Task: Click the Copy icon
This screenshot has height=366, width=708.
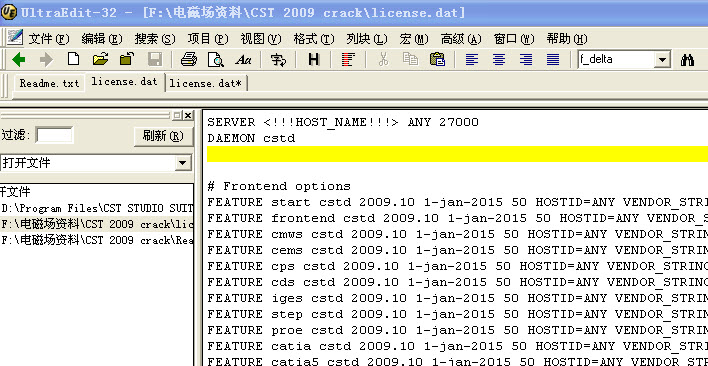Action: click(x=410, y=60)
